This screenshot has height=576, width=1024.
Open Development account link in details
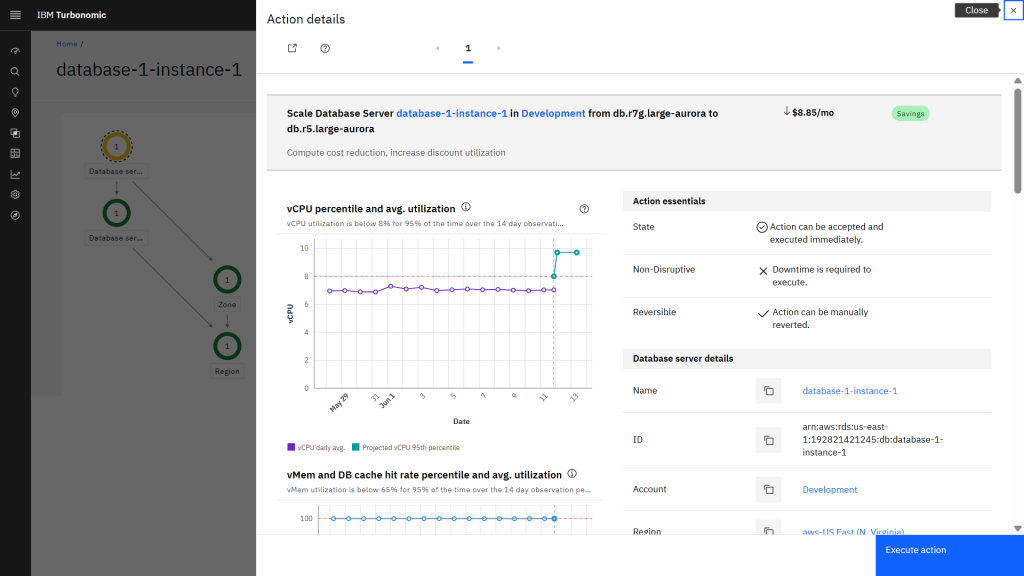tap(829, 490)
